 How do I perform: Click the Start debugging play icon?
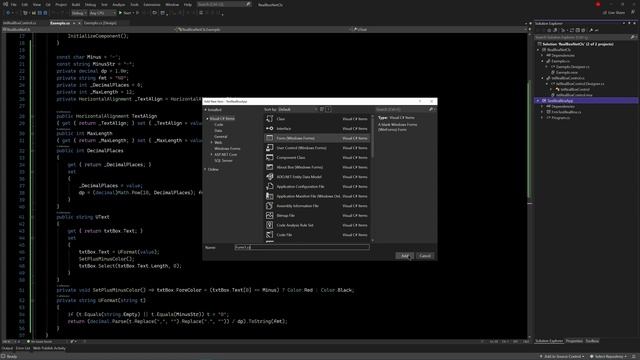click(x=120, y=13)
